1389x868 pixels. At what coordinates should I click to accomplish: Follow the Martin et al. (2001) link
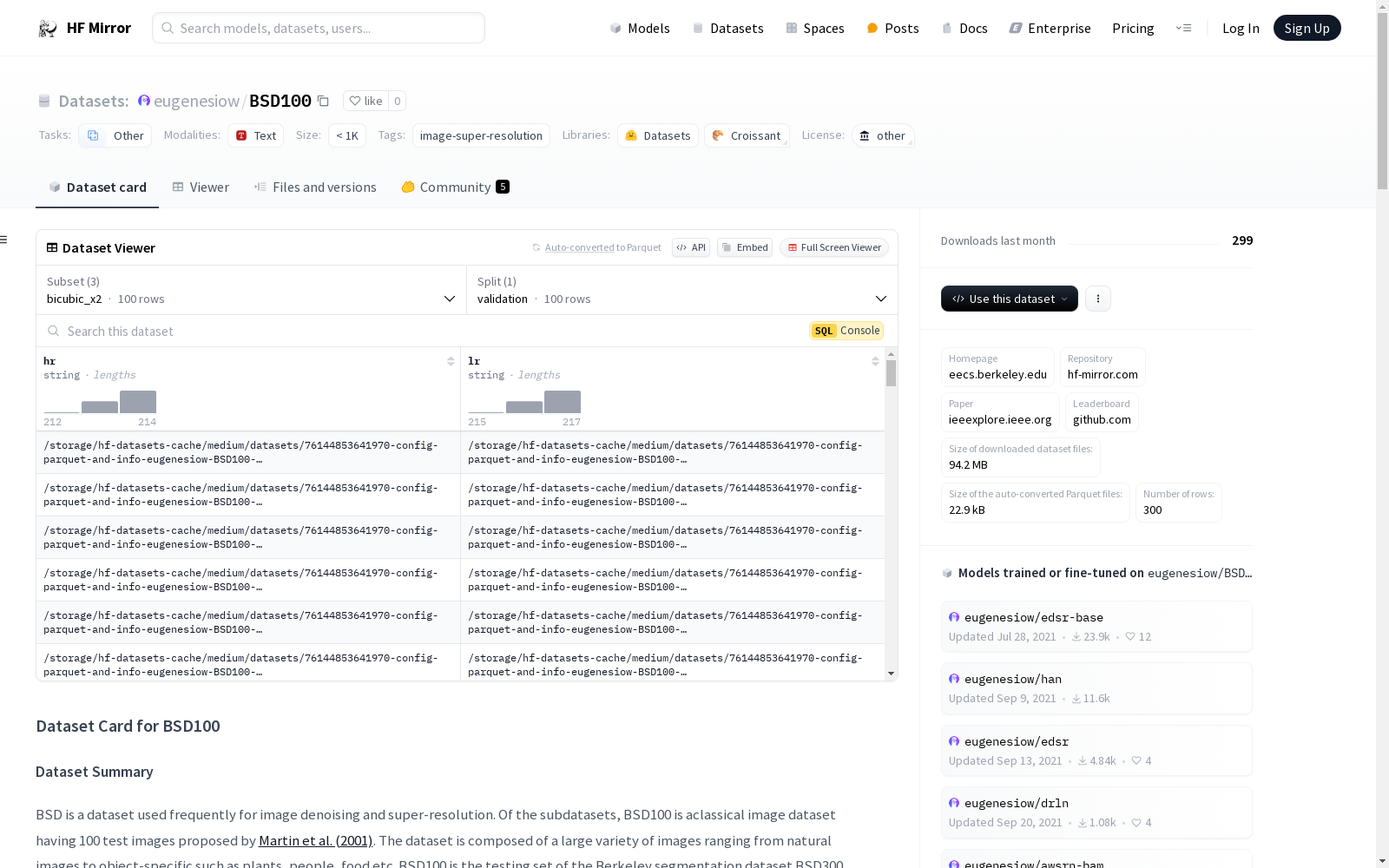coord(315,840)
